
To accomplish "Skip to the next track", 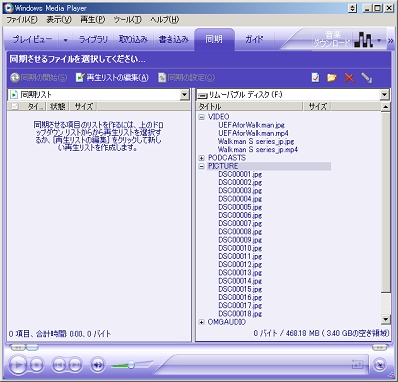I will [75, 365].
